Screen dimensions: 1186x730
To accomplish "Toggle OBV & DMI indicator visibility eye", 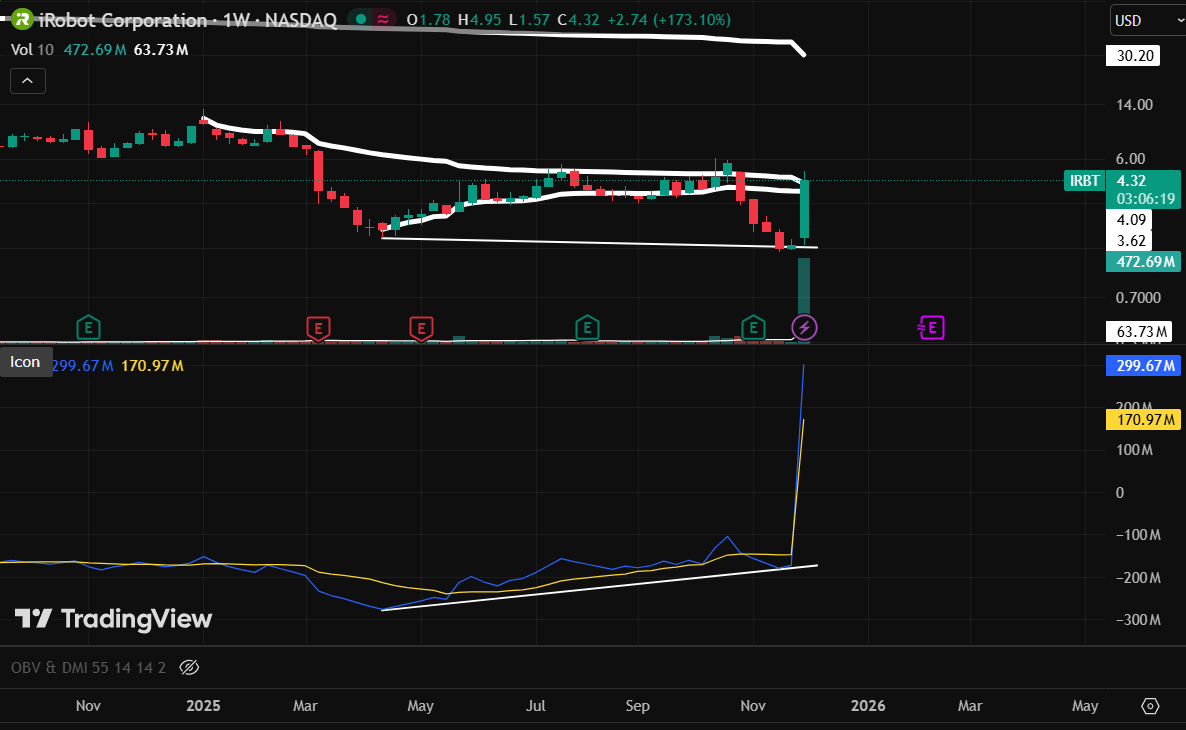I will [x=189, y=667].
